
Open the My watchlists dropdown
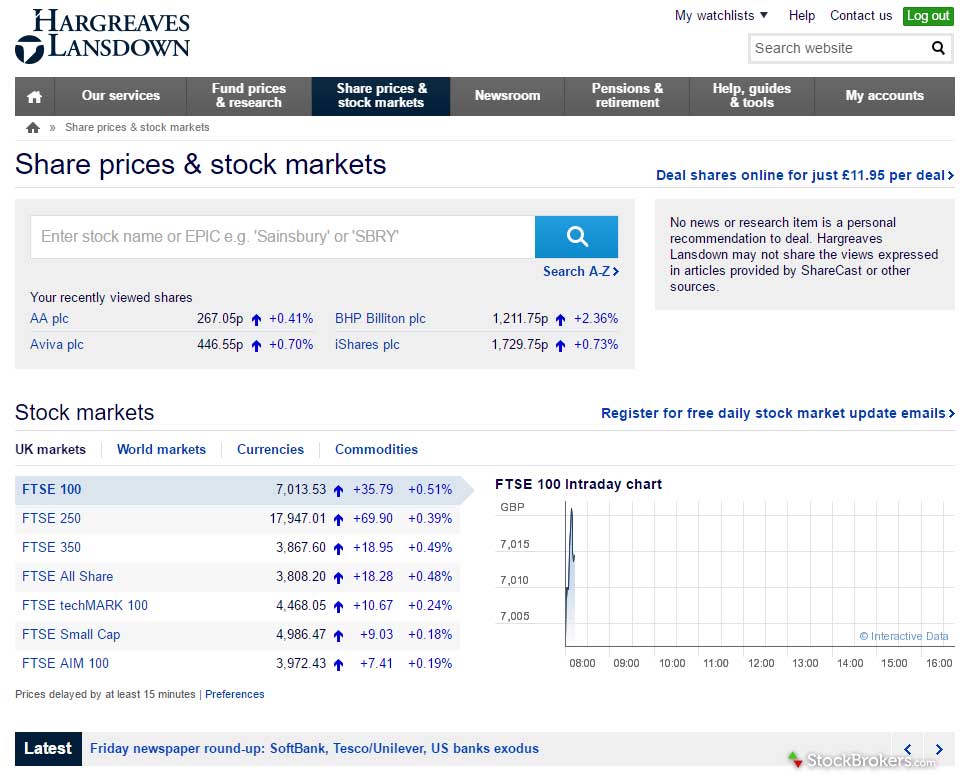[721, 15]
